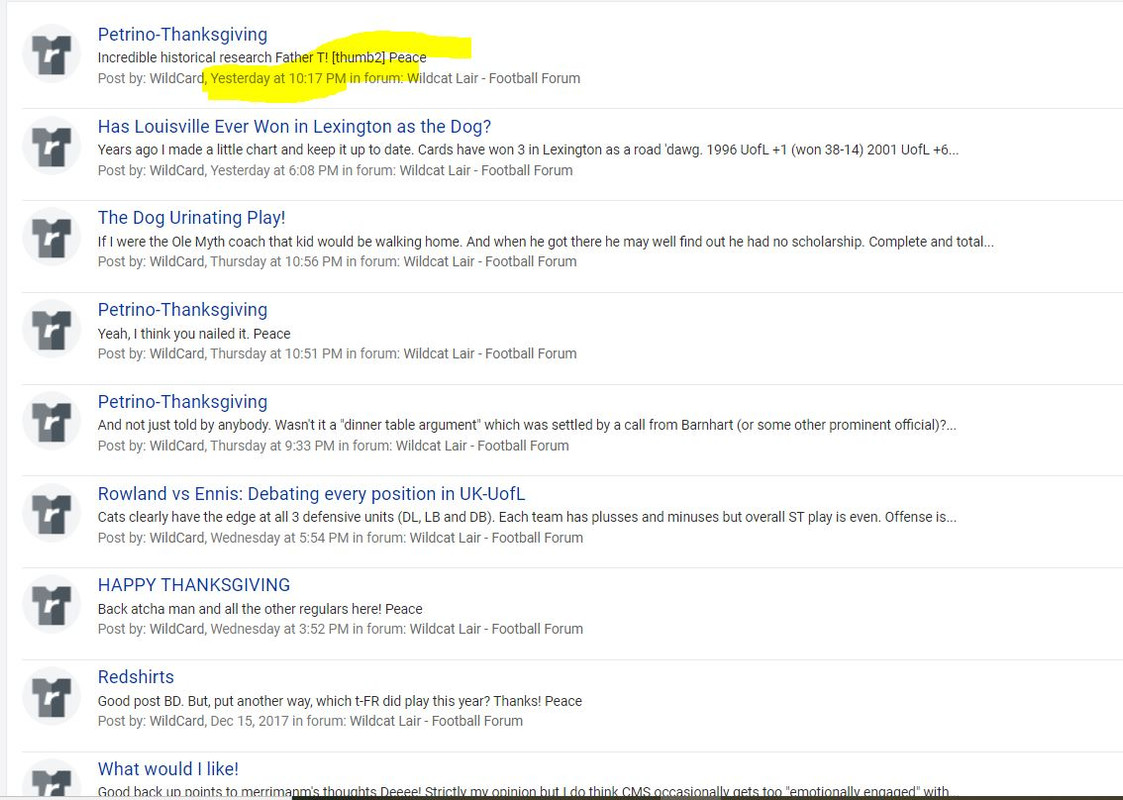This screenshot has height=800, width=1123.
Task: Select snippet "Back atcha man and all the other regulars"
Action: click(260, 609)
